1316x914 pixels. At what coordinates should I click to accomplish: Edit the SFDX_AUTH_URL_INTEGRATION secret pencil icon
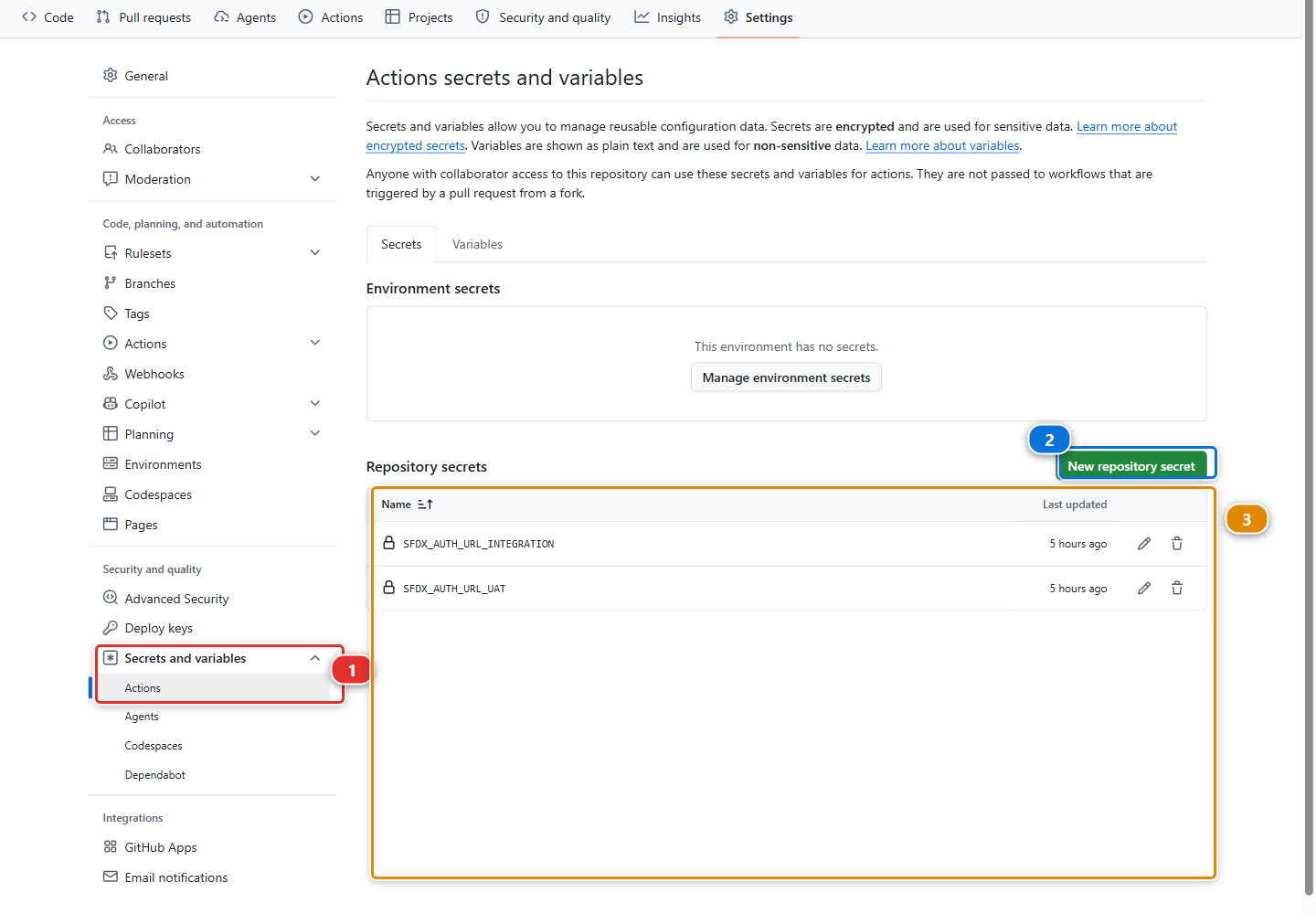(1143, 544)
